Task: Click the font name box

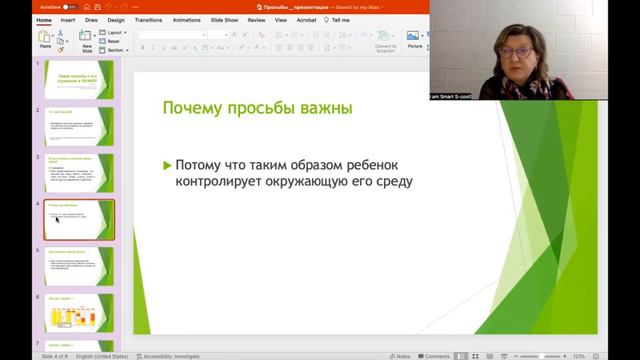Action: [172, 35]
